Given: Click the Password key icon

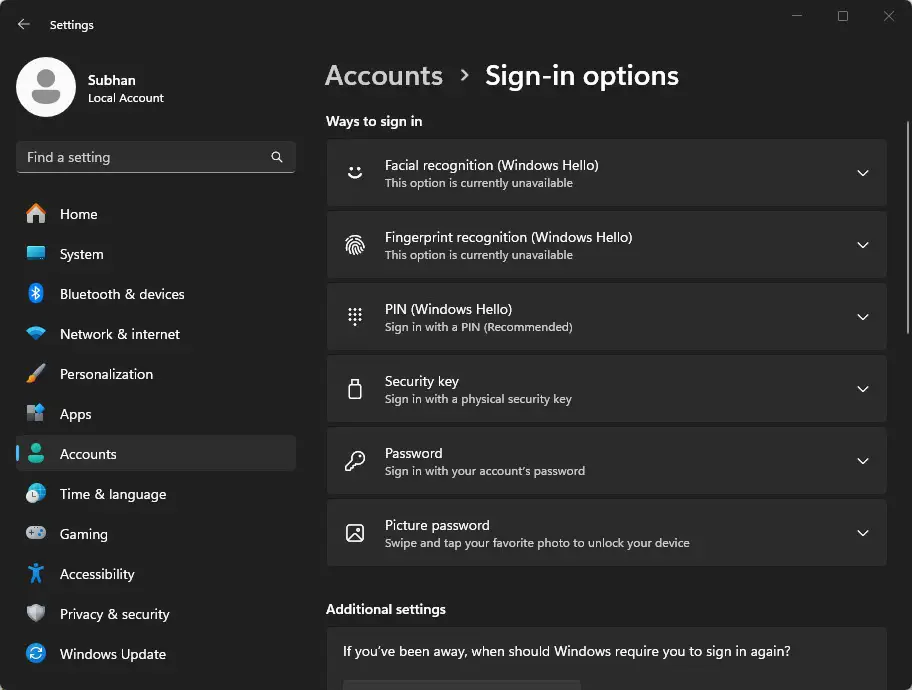Looking at the screenshot, I should click(x=355, y=461).
